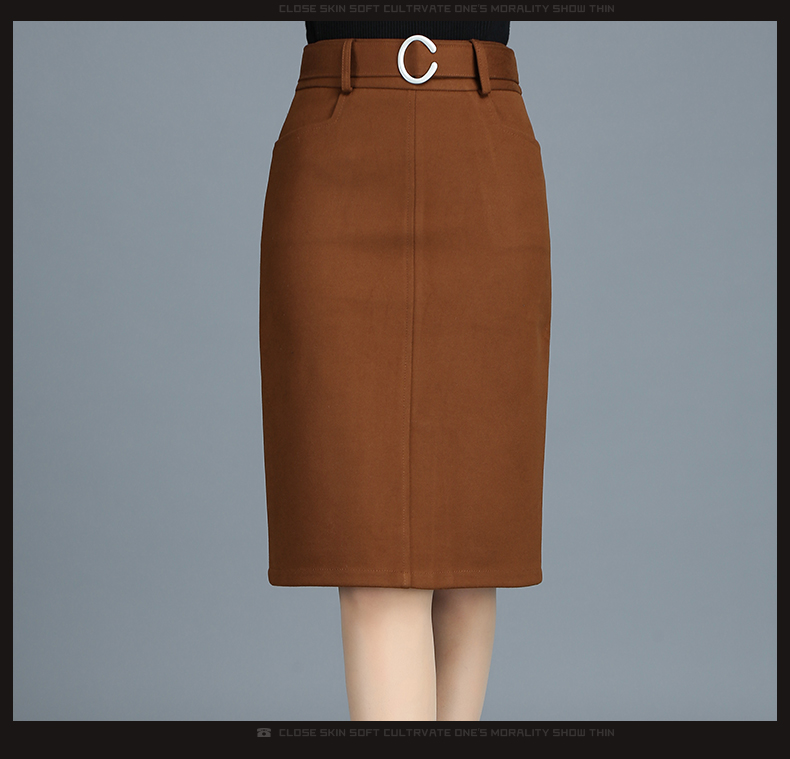Click the model's right leg below skirt
Screen dimensions: 790x759
(x=465, y=650)
